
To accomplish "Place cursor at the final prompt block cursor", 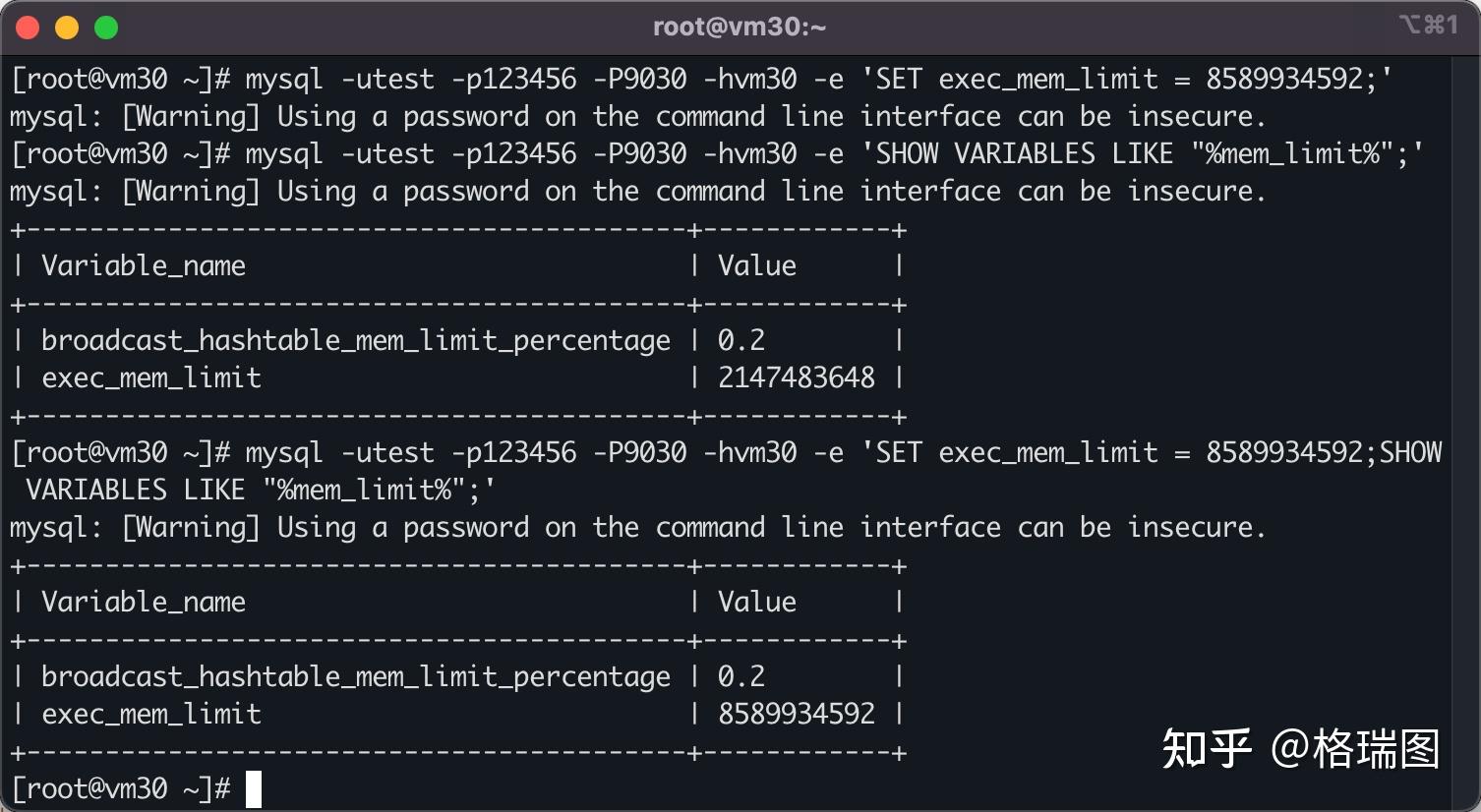I will (254, 789).
